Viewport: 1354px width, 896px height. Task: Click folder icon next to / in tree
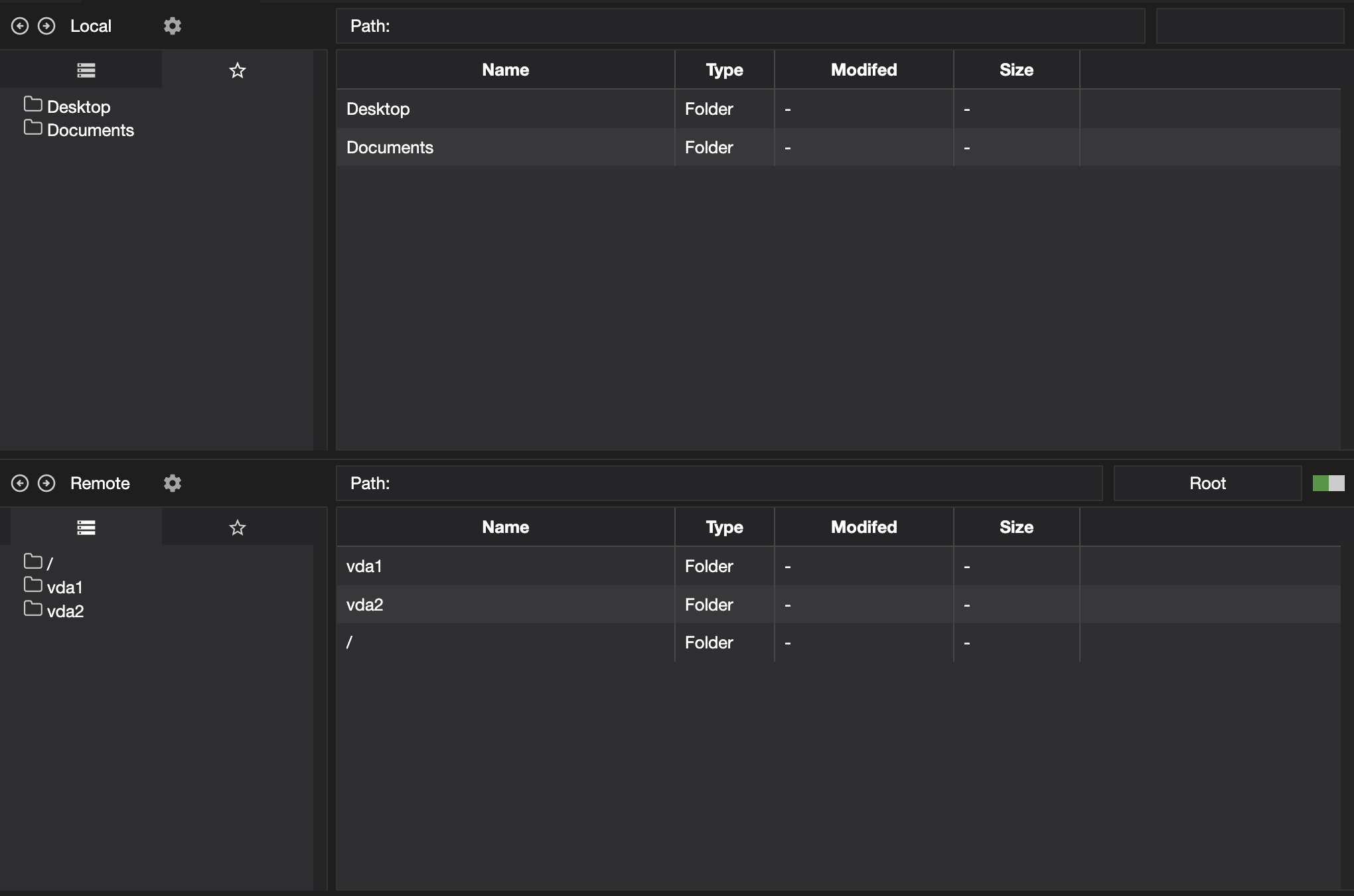[x=33, y=561]
